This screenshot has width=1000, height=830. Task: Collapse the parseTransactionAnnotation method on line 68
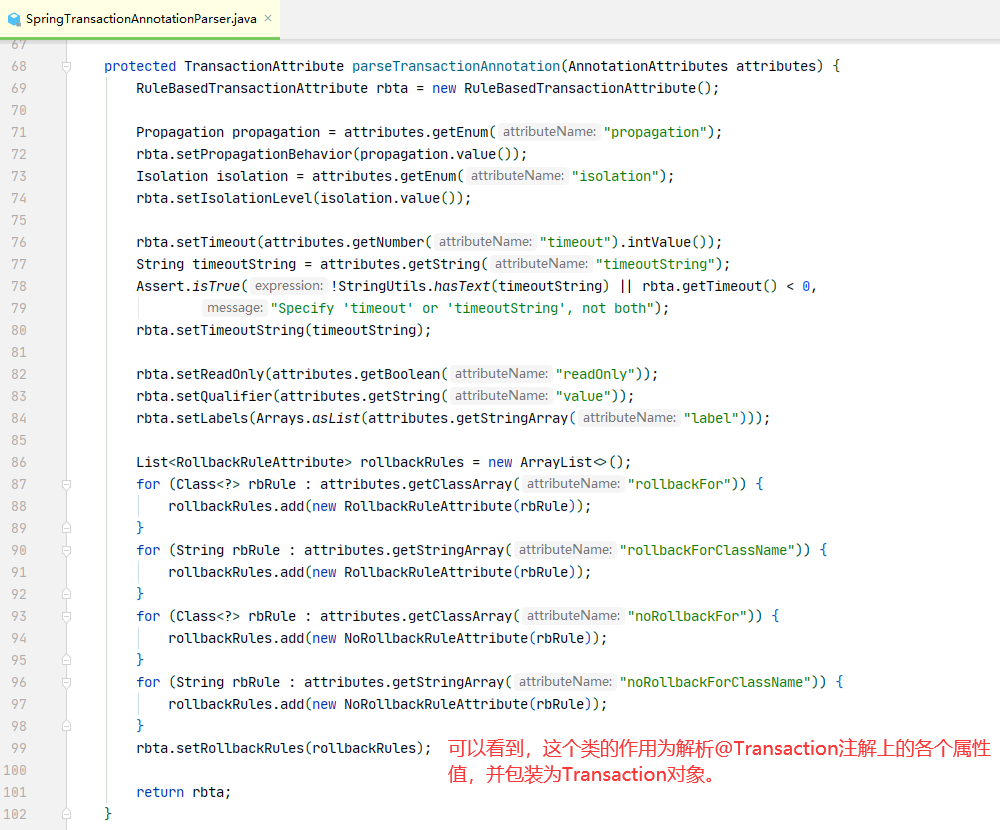point(66,66)
